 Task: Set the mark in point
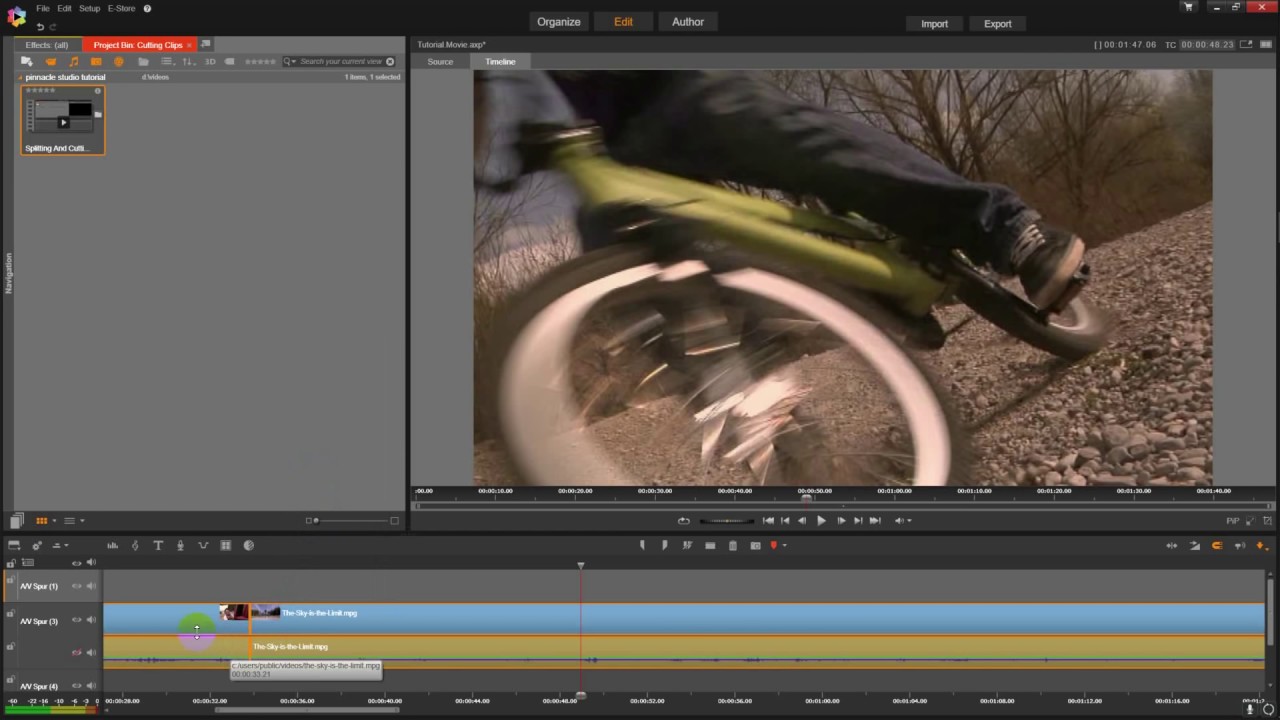click(x=642, y=545)
